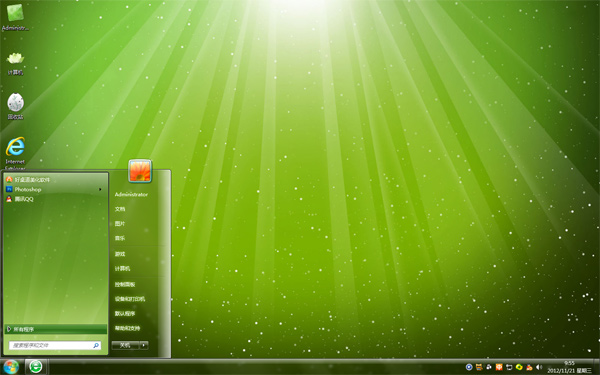600x375 pixels.
Task: Click the magnifier icon in the search box
Action: coord(96,345)
